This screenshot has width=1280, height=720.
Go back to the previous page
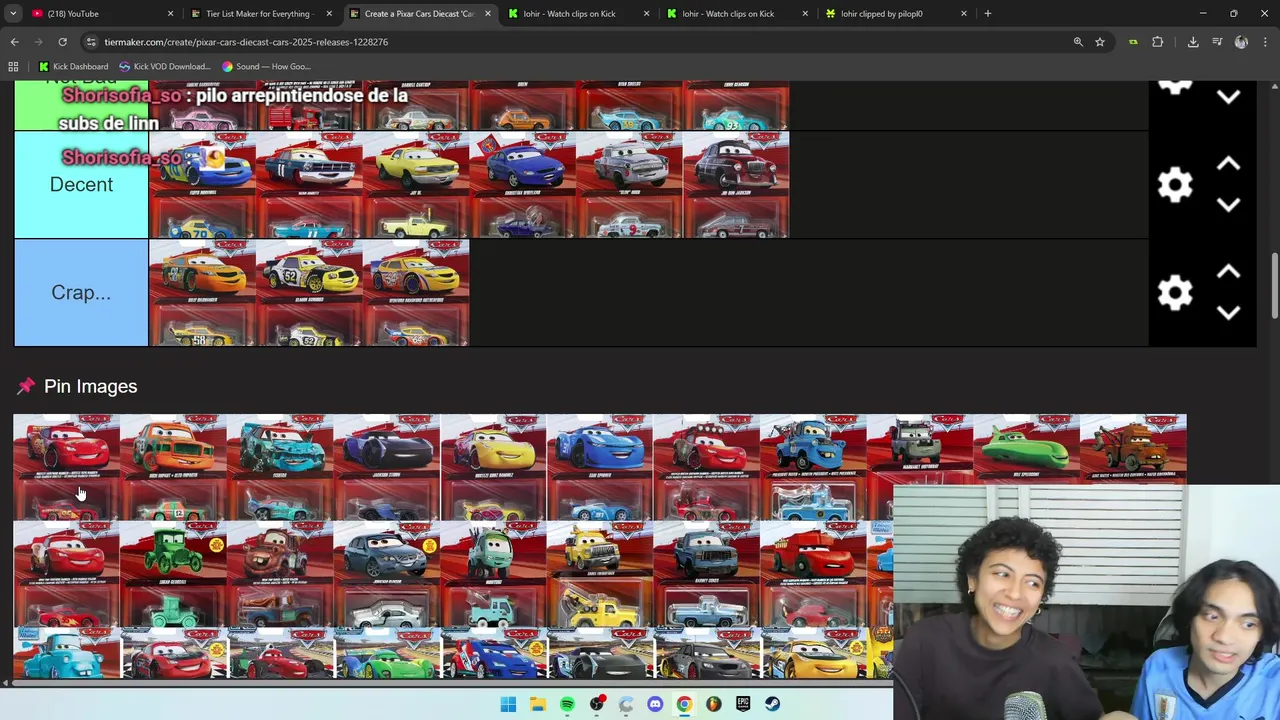point(14,42)
